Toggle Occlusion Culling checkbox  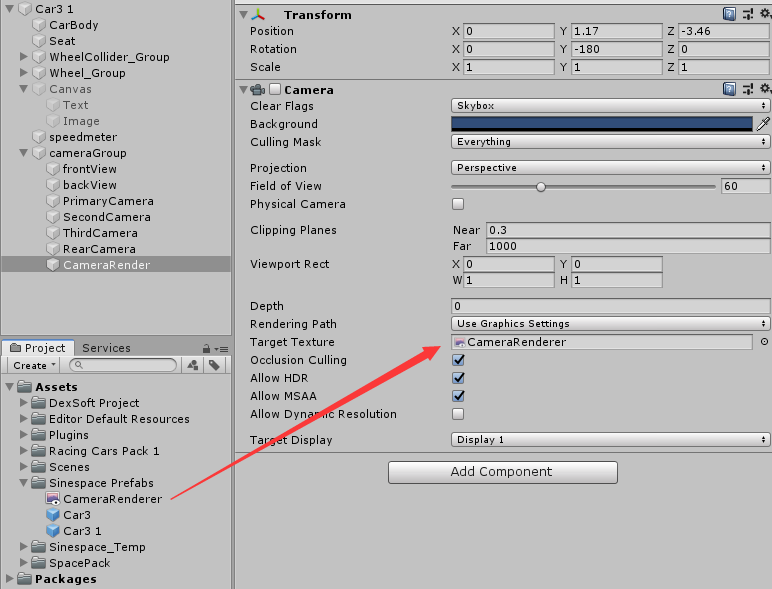[x=458, y=360]
